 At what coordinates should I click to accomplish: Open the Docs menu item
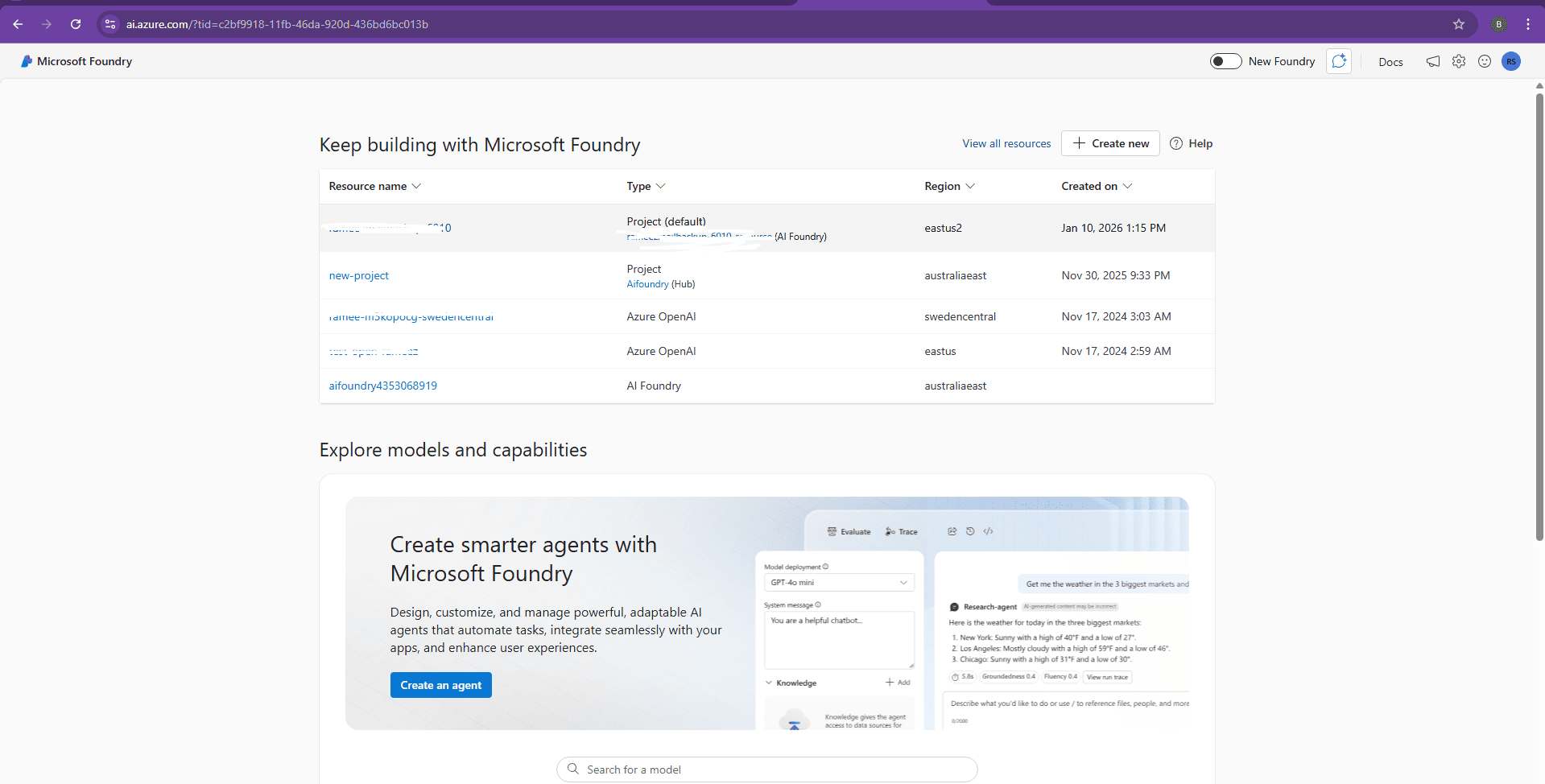(x=1390, y=62)
